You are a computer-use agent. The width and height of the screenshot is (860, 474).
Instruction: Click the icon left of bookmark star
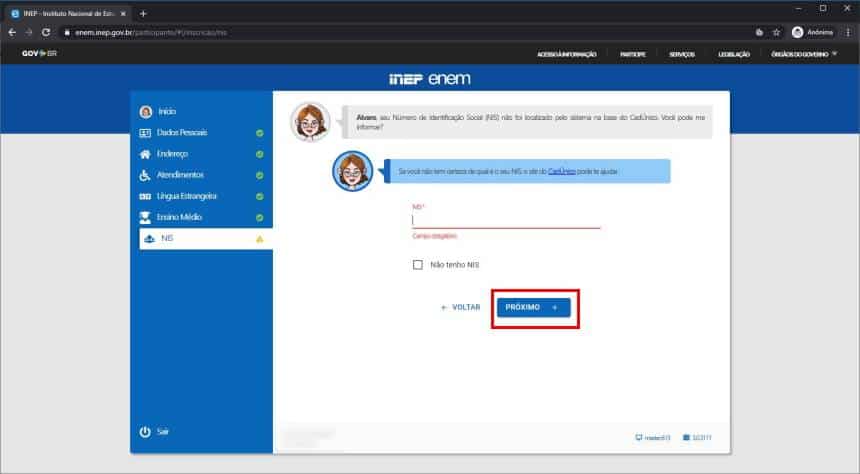pyautogui.click(x=759, y=32)
